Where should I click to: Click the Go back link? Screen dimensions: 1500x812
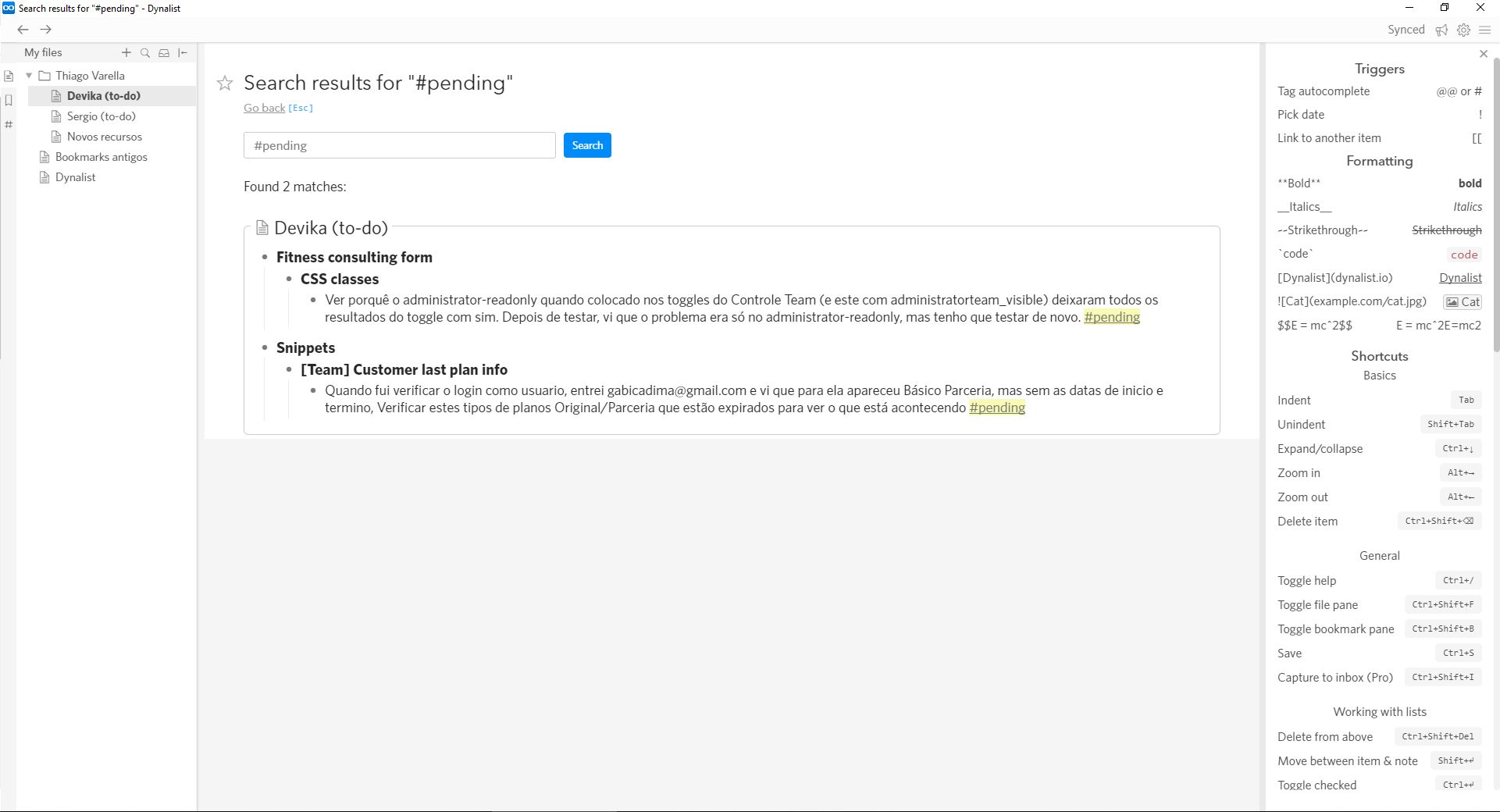(x=264, y=108)
